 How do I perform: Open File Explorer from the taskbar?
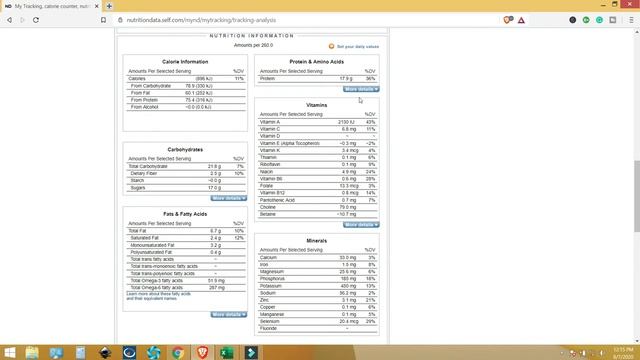(32, 353)
